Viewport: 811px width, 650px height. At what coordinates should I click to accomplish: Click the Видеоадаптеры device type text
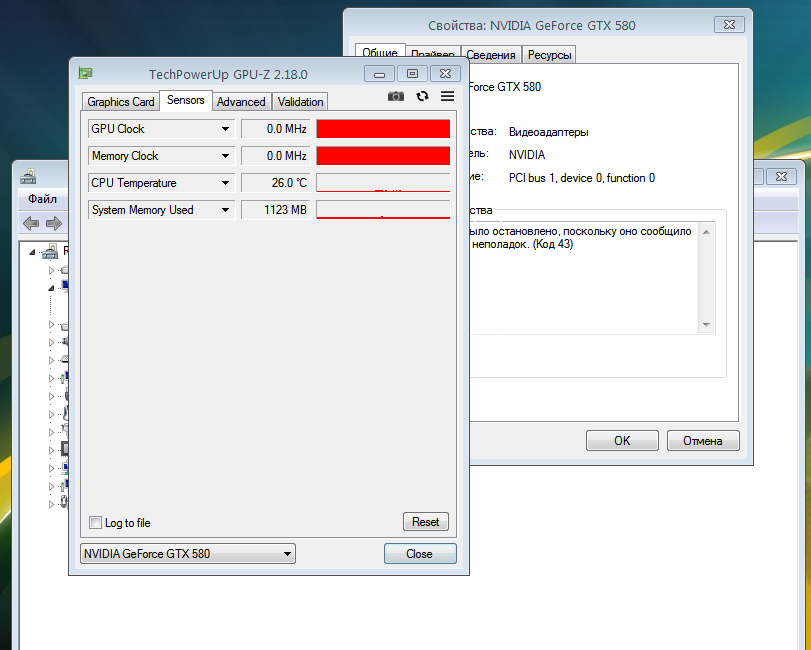pos(549,132)
